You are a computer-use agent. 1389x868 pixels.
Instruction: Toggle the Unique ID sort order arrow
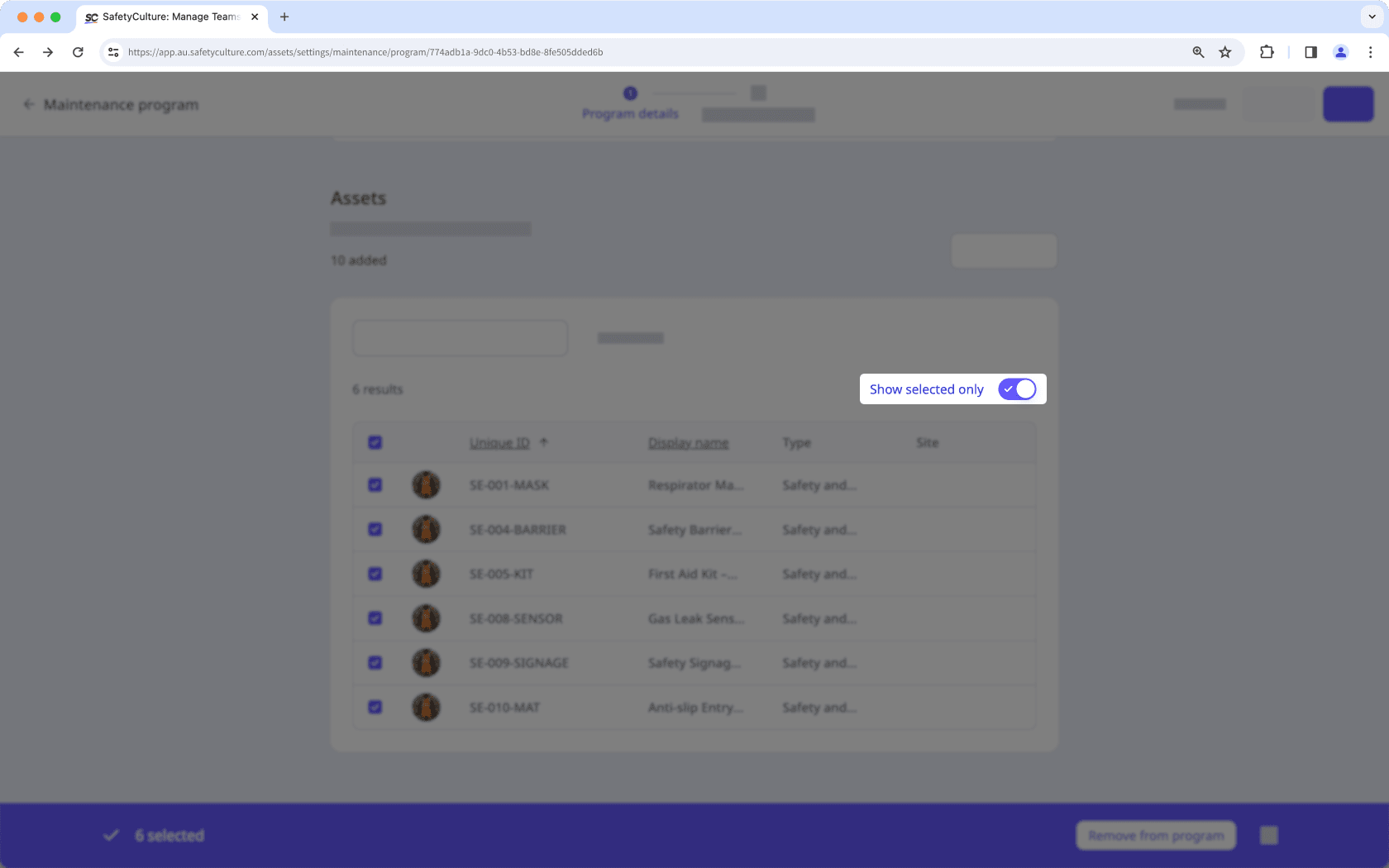[x=544, y=441]
